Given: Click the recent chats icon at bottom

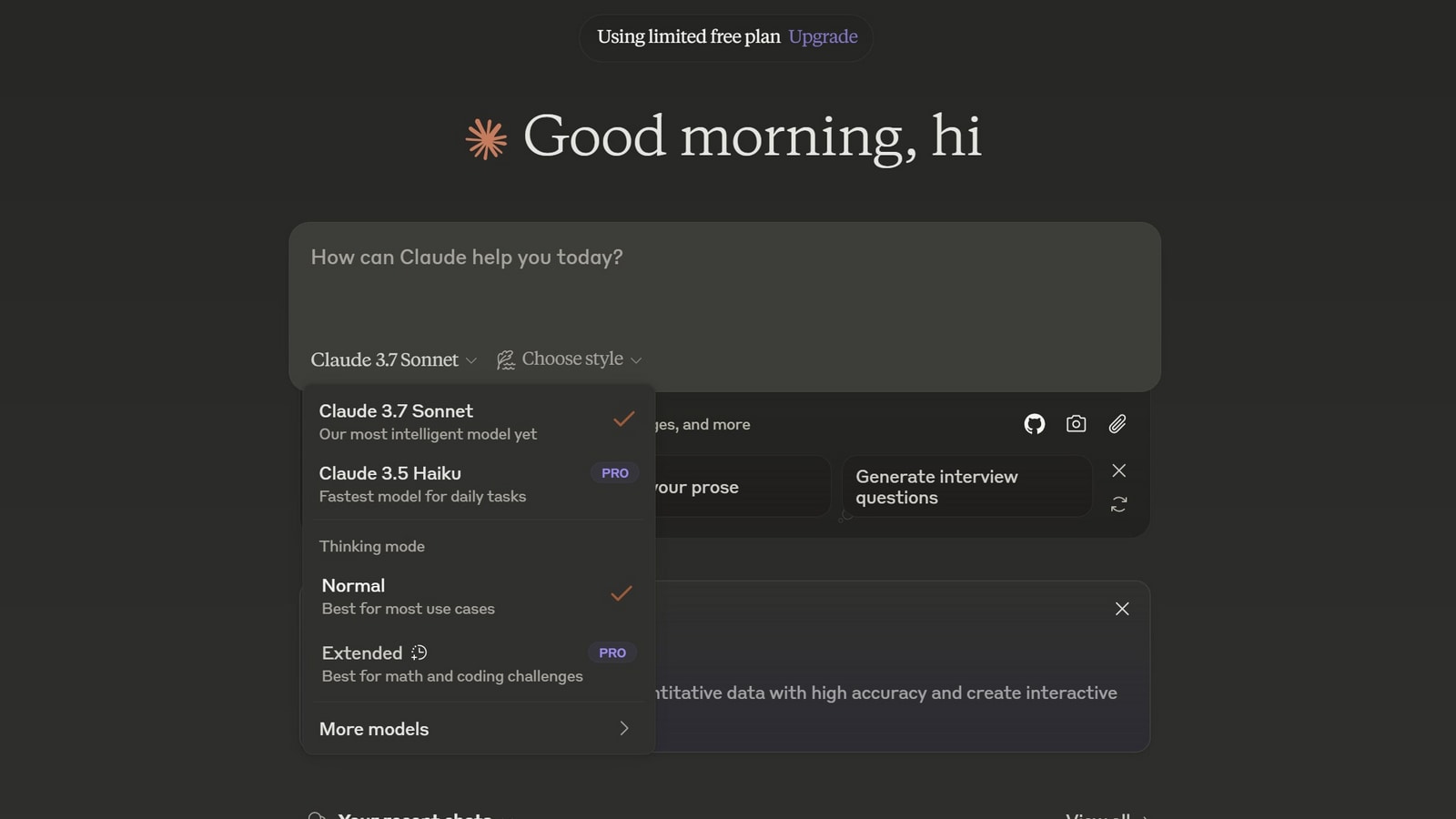Looking at the screenshot, I should pos(317,815).
